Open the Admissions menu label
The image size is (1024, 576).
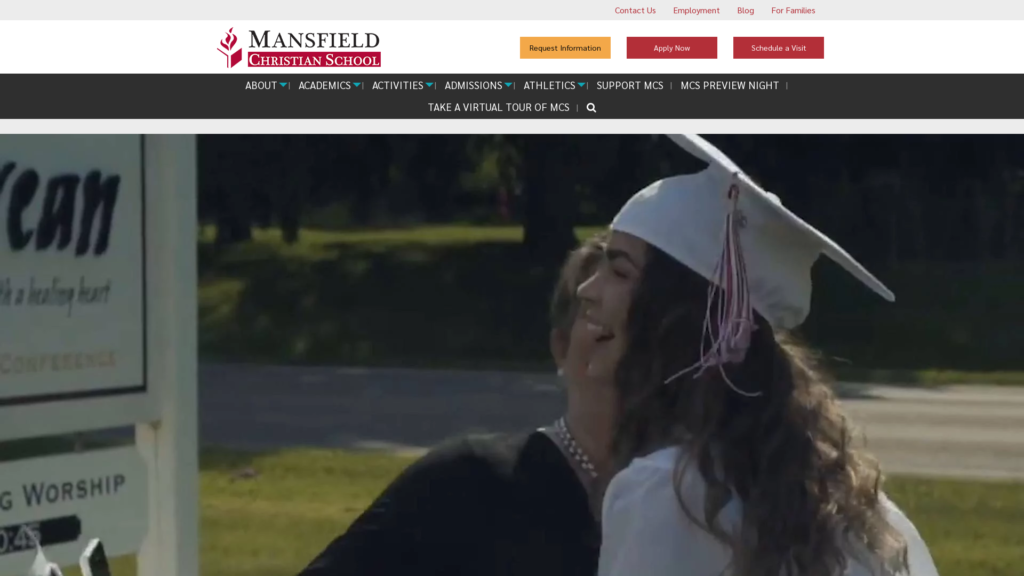(x=473, y=85)
